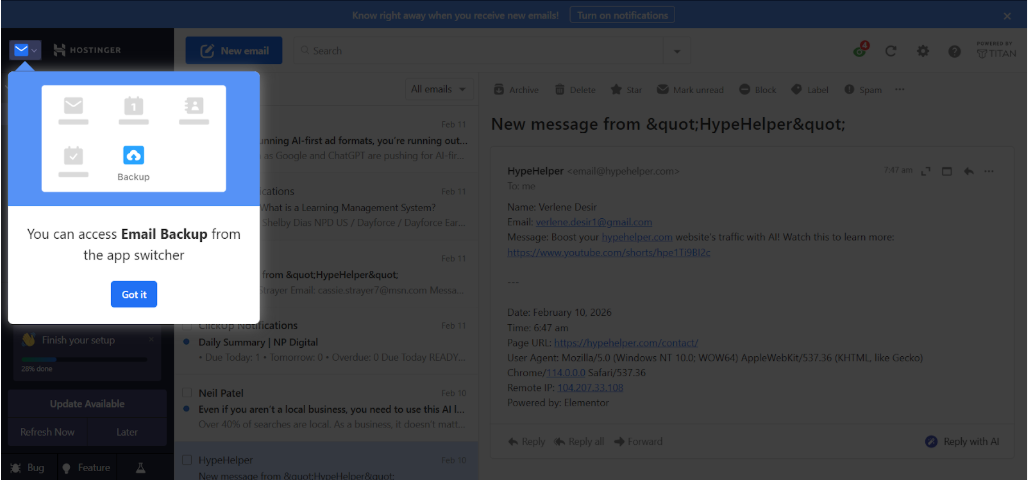Image resolution: width=1028 pixels, height=480 pixels.
Task: Click Reply with AI
Action: pos(962,441)
